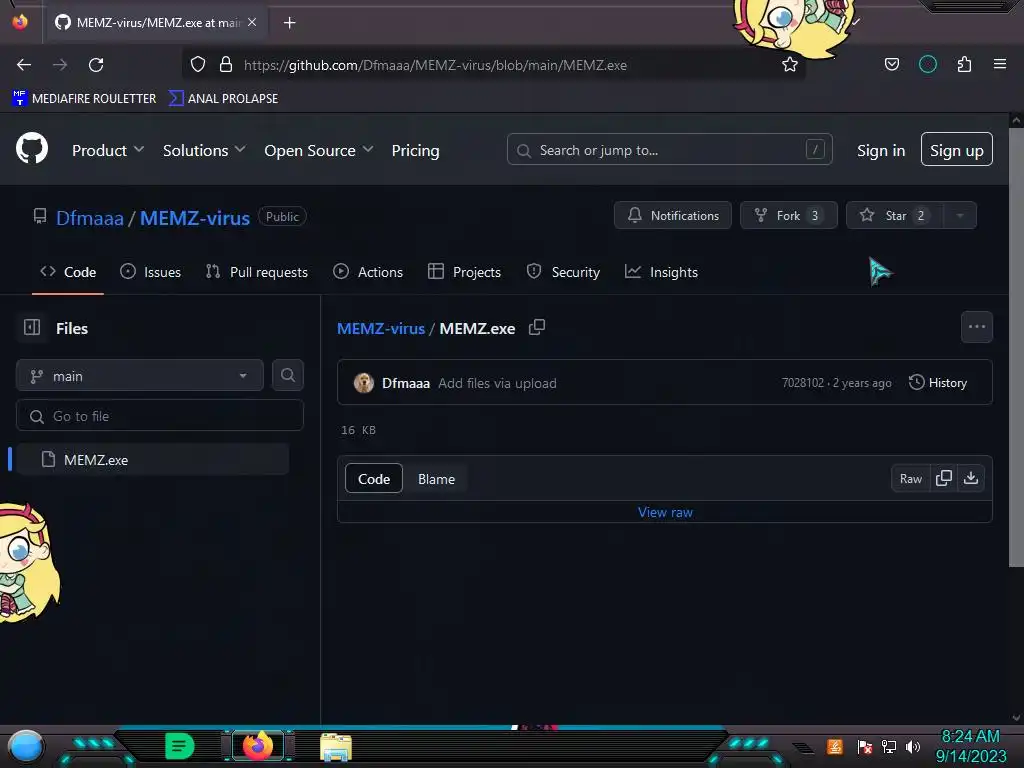The image size is (1024, 768).
Task: Switch to the Issues tab
Action: [x=150, y=272]
